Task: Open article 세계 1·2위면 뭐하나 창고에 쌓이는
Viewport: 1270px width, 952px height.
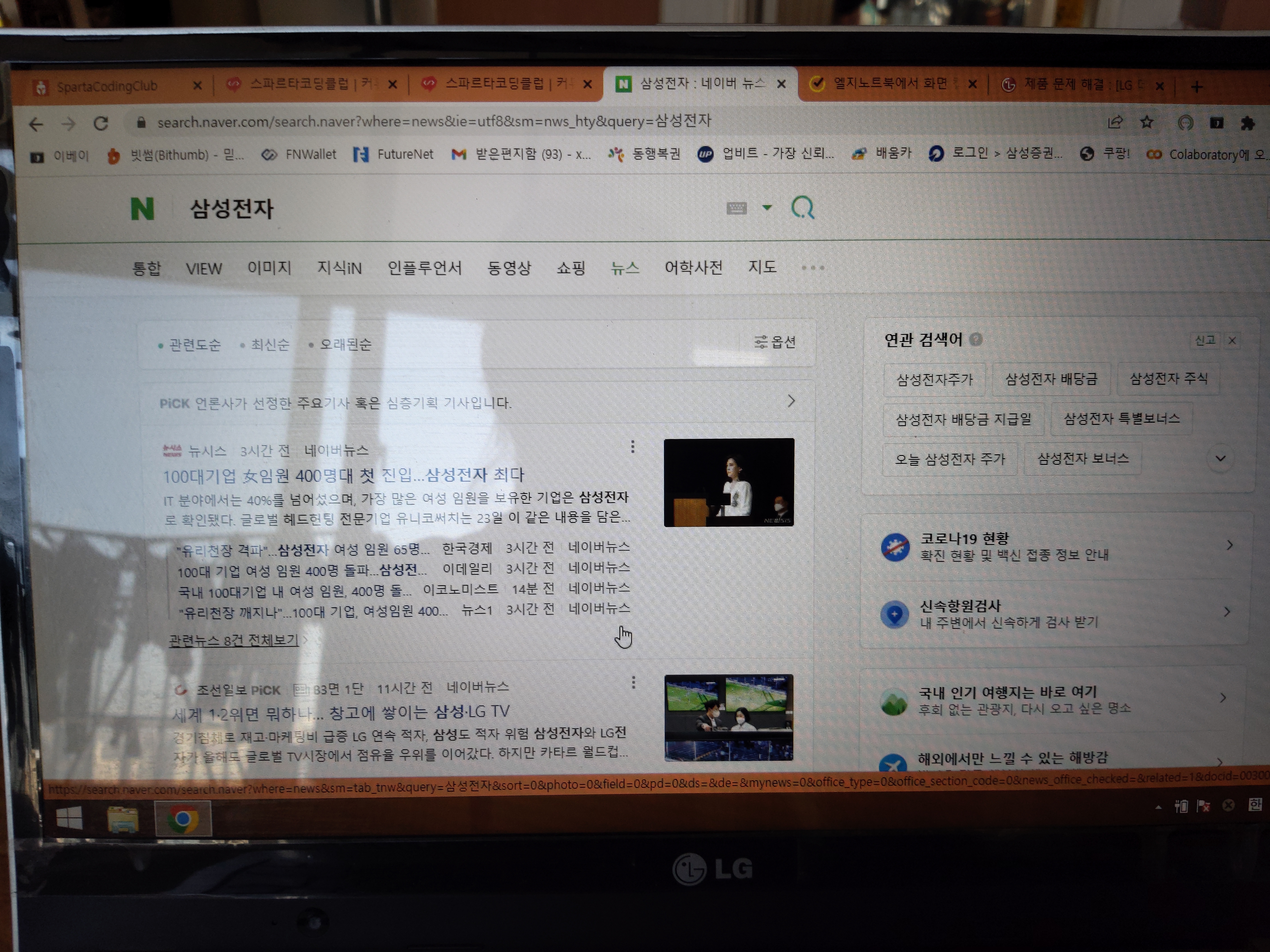Action: click(341, 713)
